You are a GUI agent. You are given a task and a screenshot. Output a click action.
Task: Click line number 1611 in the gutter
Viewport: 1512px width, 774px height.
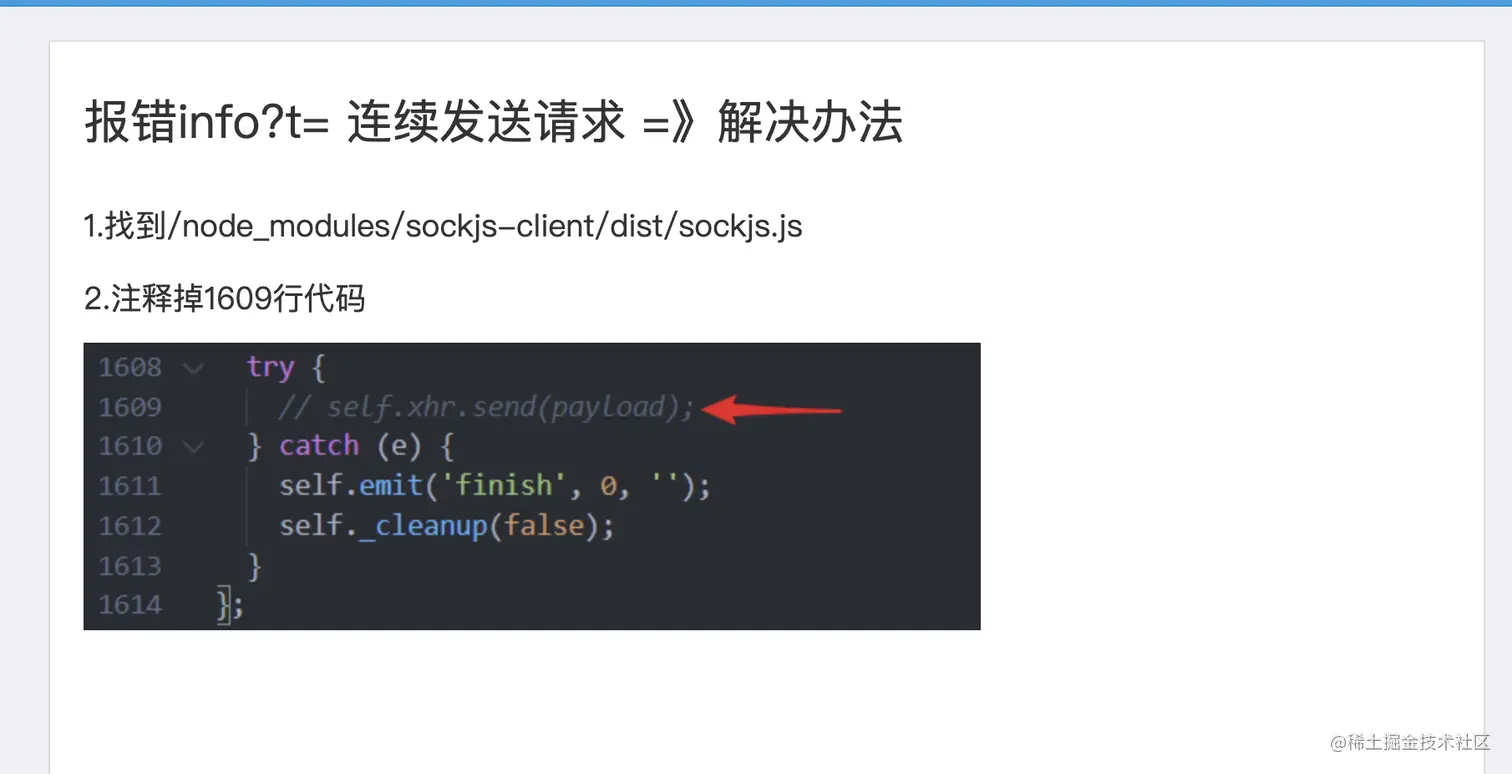click(130, 486)
